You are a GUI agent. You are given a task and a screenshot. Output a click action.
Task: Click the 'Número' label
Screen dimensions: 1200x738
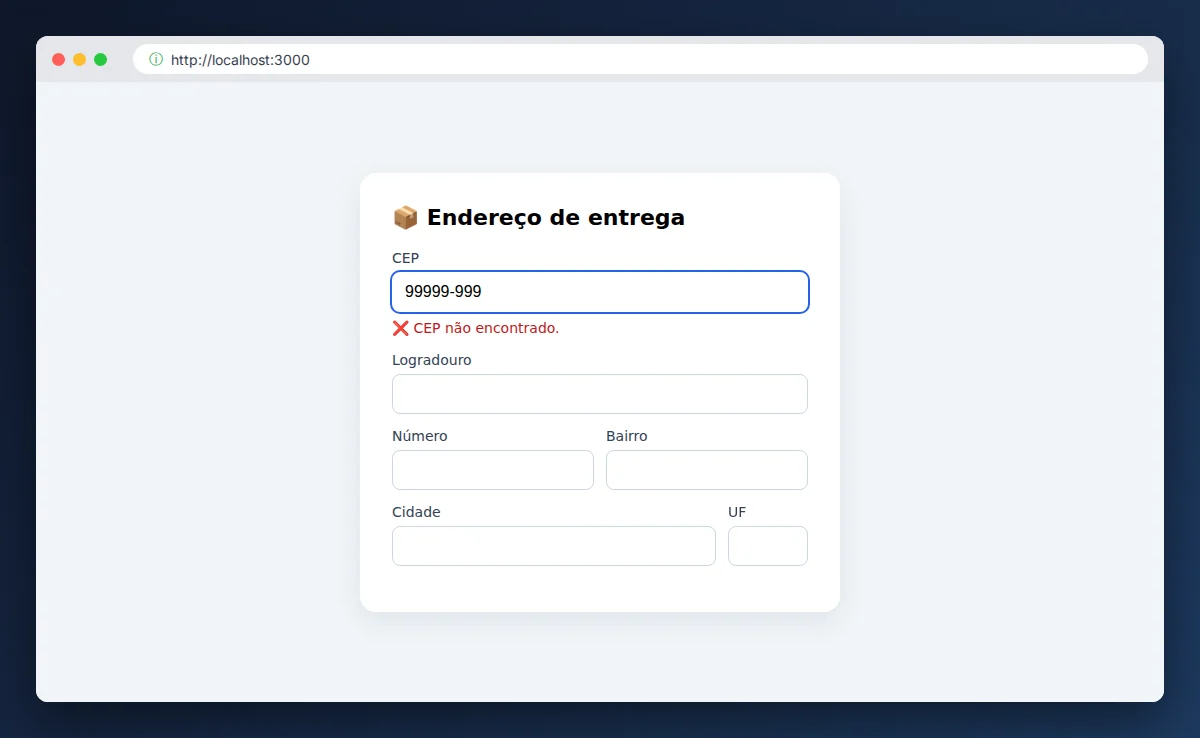pos(420,436)
